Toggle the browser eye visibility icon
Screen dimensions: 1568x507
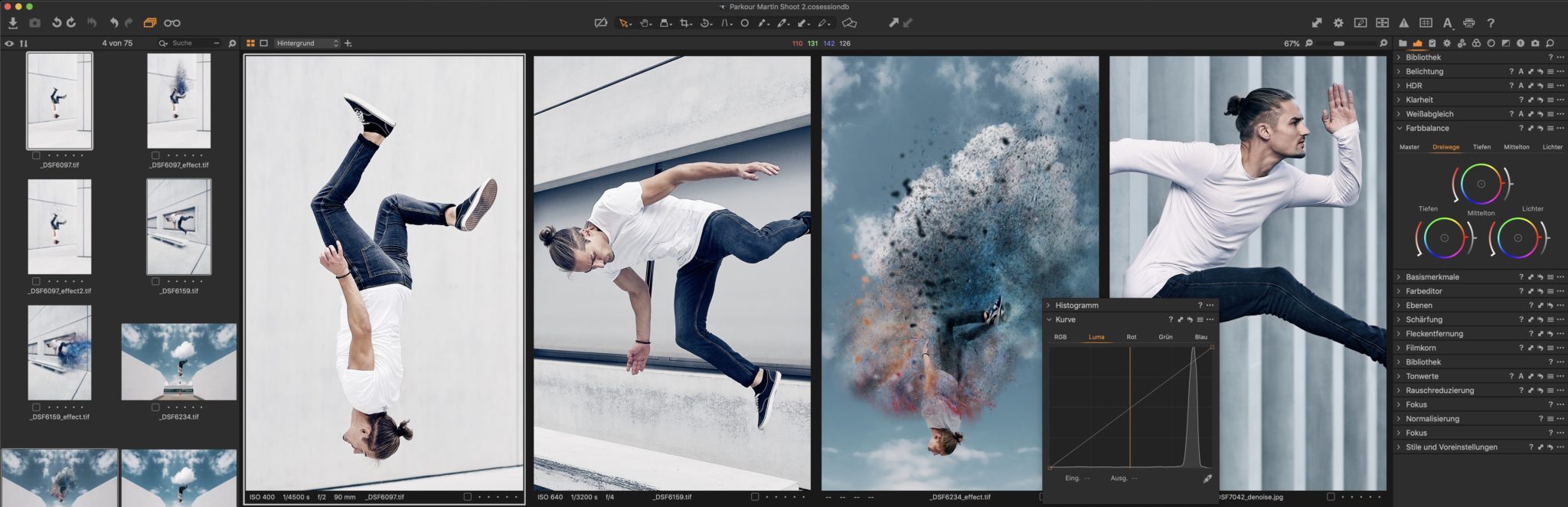click(9, 44)
